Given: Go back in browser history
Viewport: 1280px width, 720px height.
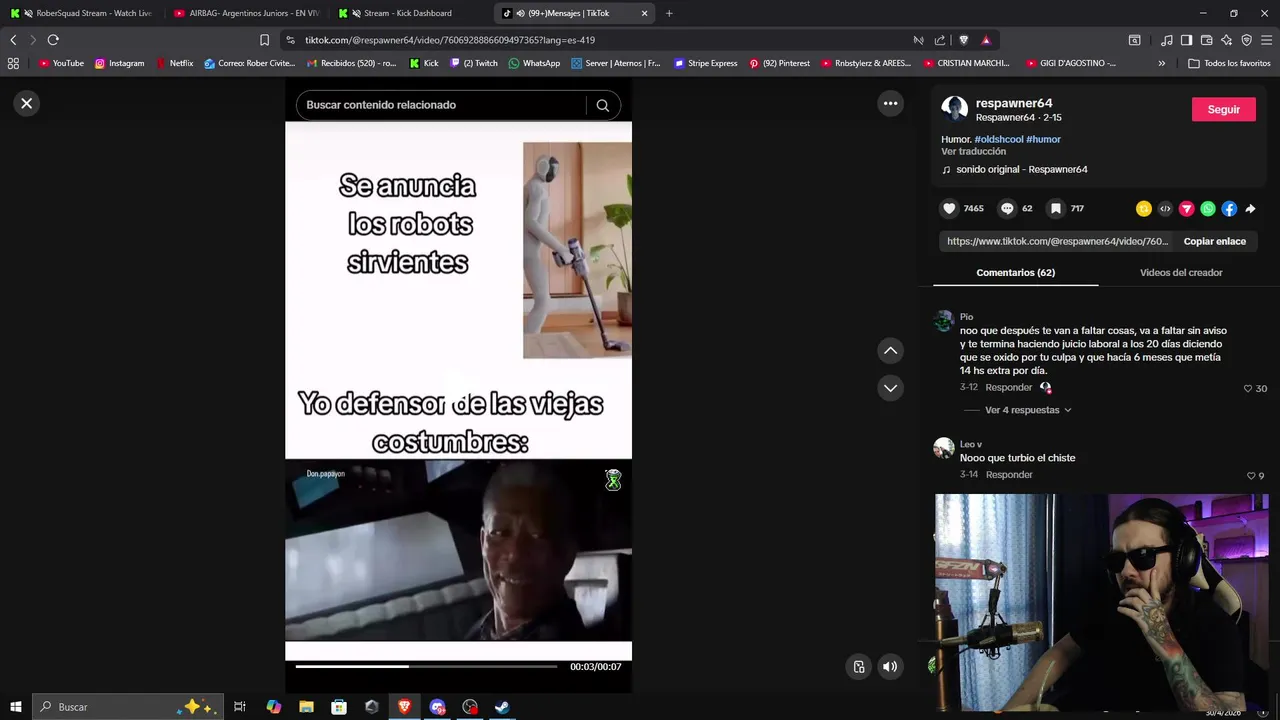Looking at the screenshot, I should (13, 40).
